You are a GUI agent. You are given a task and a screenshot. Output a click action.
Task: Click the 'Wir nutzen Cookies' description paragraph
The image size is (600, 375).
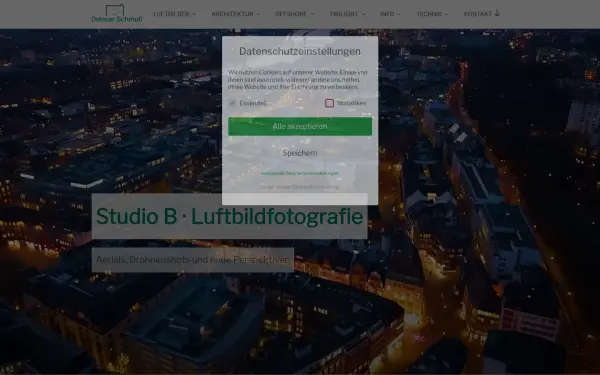coord(298,80)
